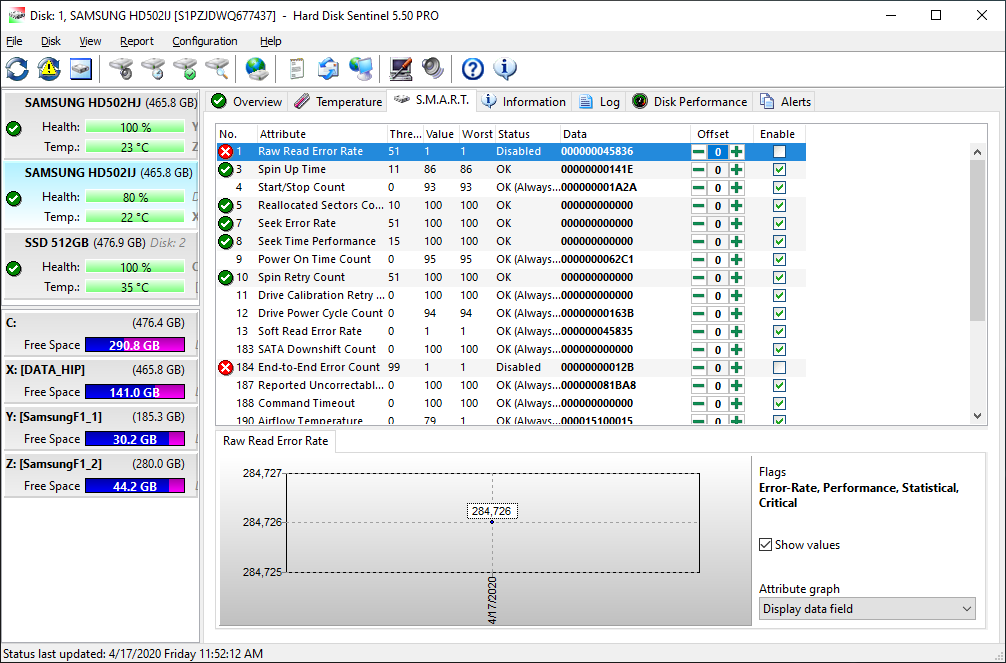Click green check icon beside Spin Up Time

click(225, 169)
